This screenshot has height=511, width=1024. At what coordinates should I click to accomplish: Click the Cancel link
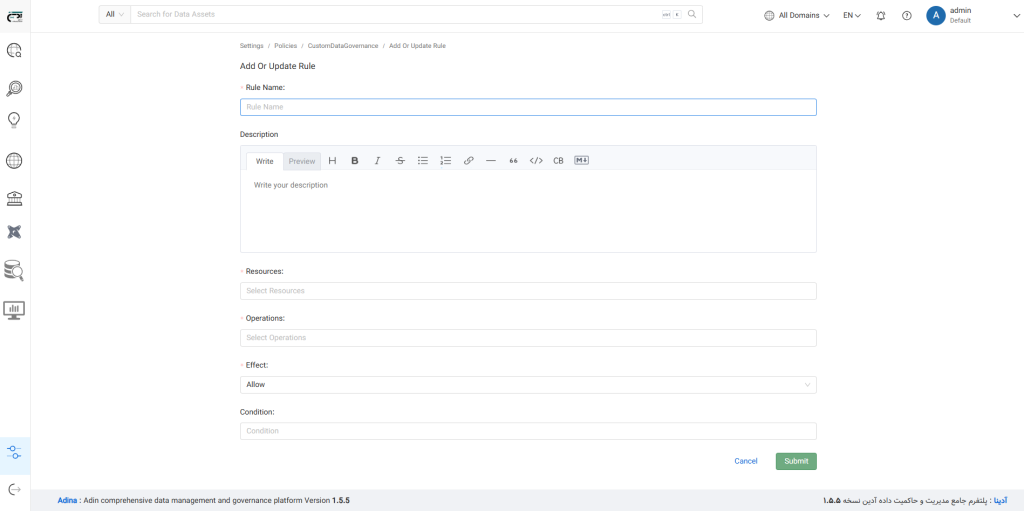click(745, 461)
